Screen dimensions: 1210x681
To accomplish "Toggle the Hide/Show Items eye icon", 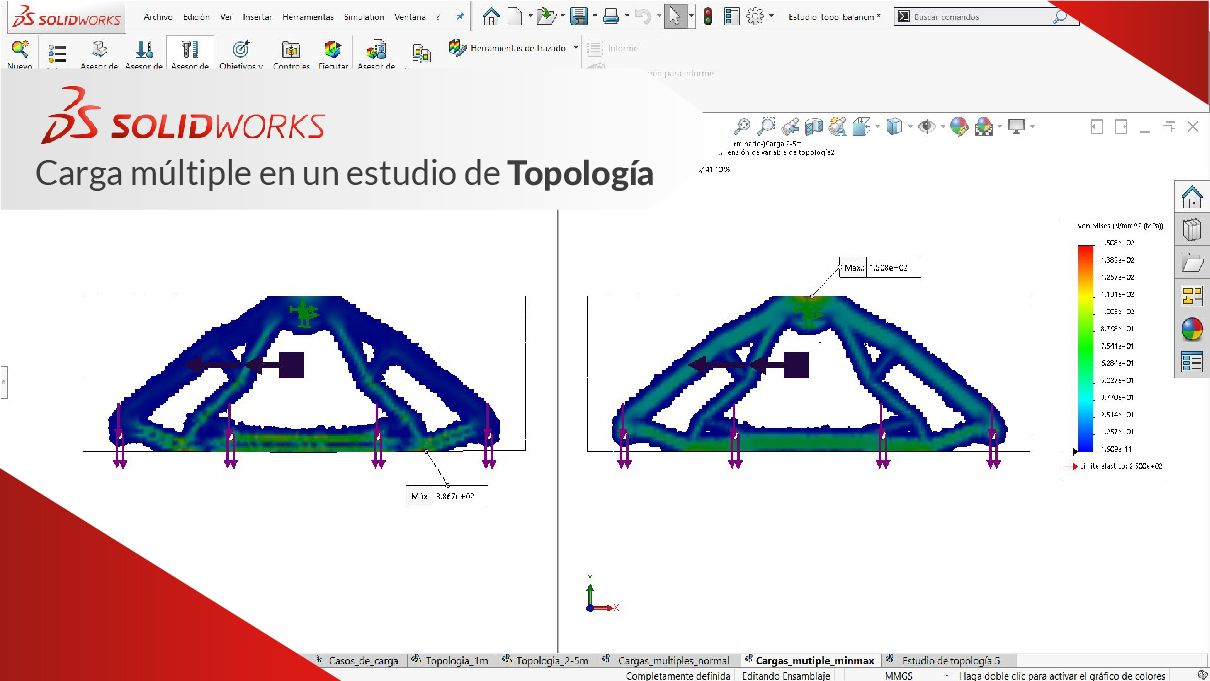I will tap(927, 126).
